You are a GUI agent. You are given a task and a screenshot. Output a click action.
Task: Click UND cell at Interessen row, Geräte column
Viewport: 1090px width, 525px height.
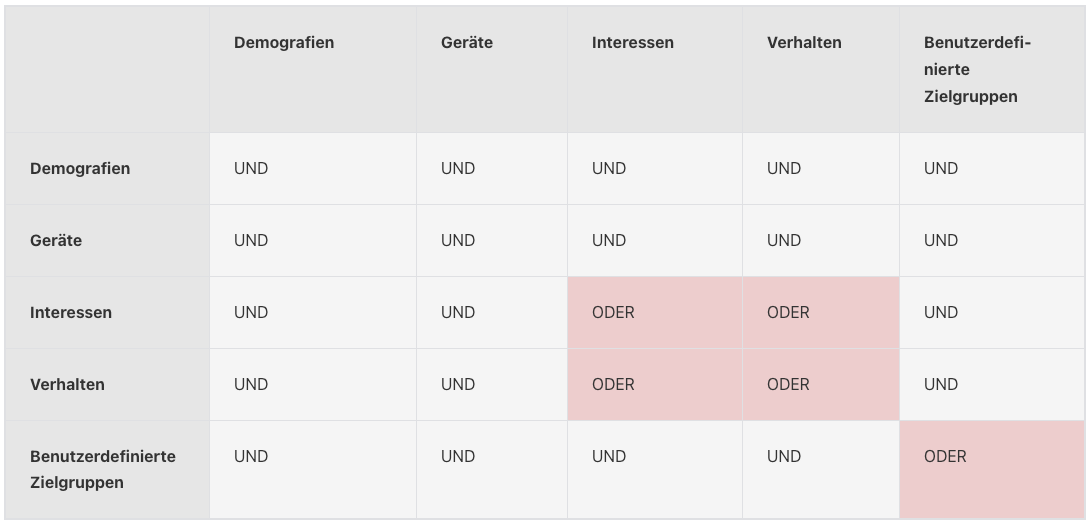458,313
